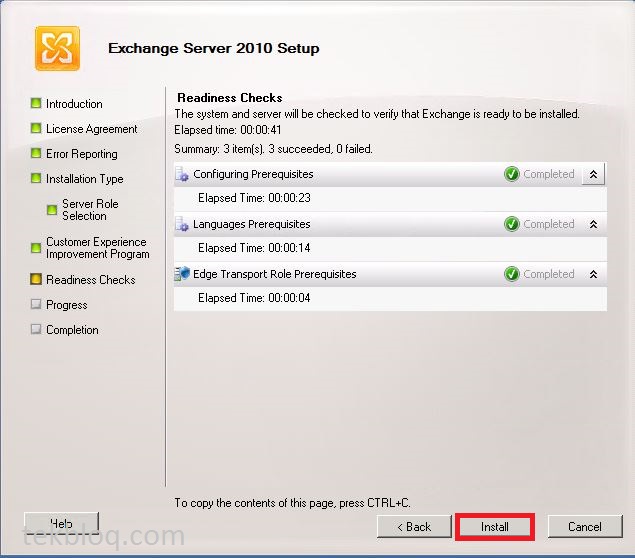The width and height of the screenshot is (635, 558).
Task: Click the Edge Transport Role shield icon
Action: coord(182,274)
